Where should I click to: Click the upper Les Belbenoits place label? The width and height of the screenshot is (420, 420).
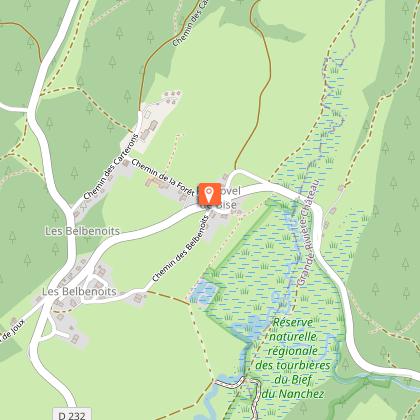pos(82,231)
